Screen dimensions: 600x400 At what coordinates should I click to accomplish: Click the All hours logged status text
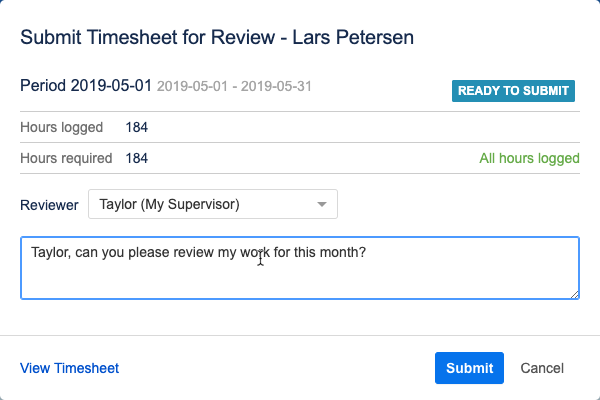click(529, 158)
